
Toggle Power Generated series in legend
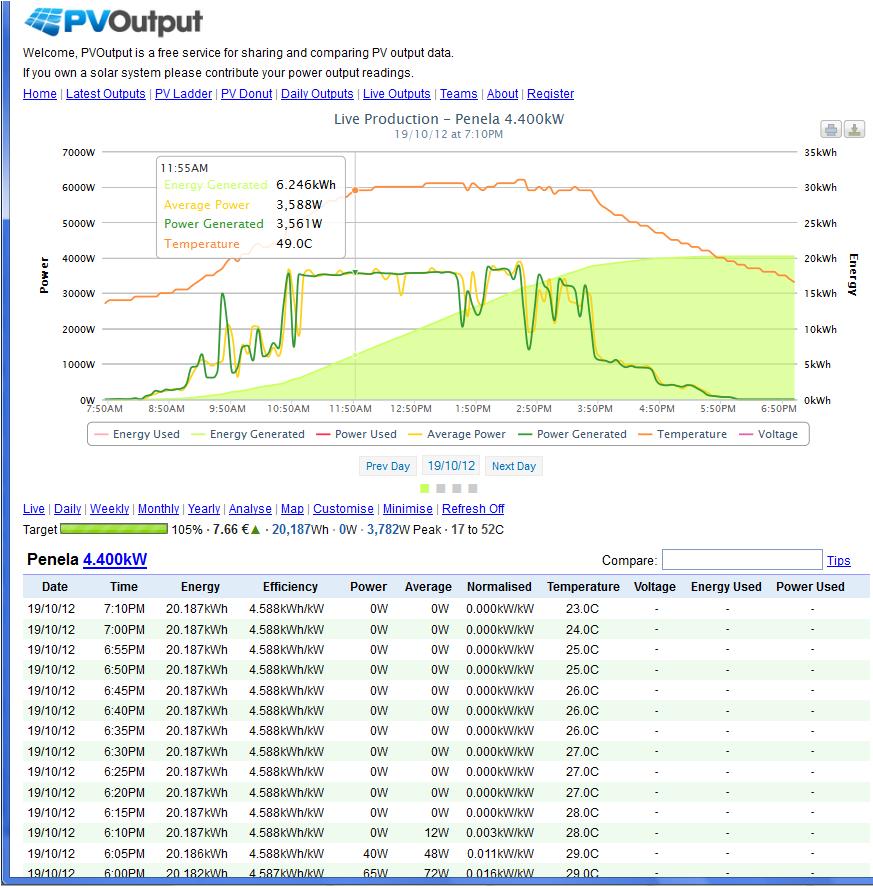(x=572, y=434)
